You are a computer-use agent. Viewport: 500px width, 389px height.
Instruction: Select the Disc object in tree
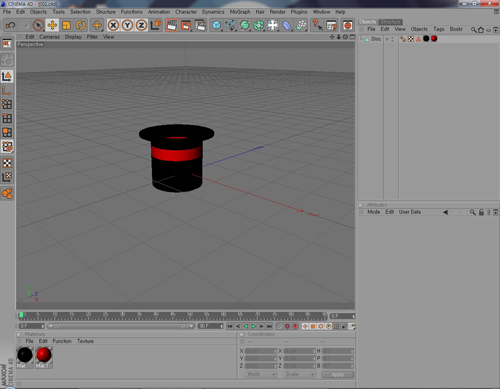coord(376,39)
